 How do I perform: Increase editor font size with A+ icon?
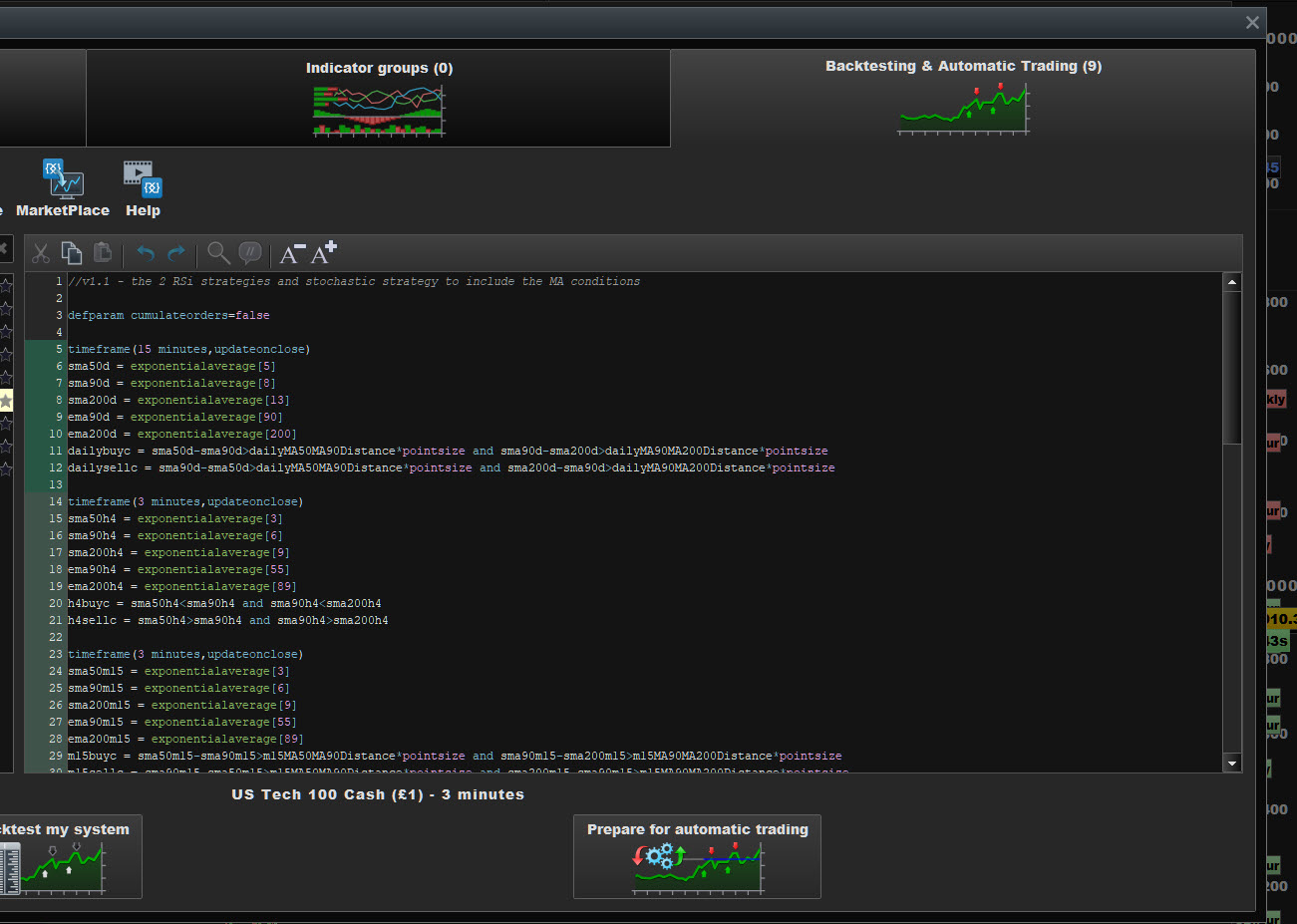pos(324,253)
